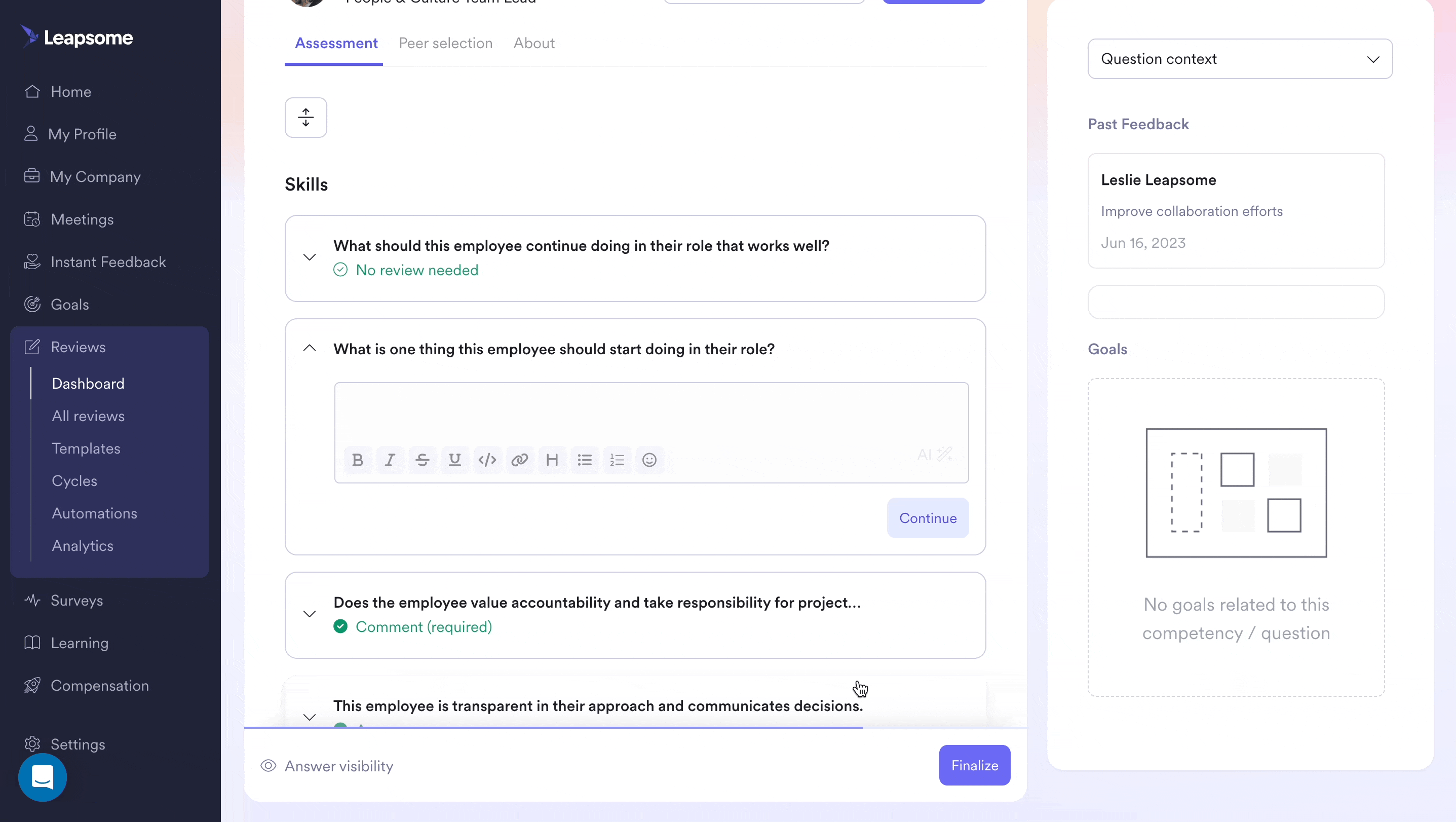Click the Continue button
Screen dimensions: 1456x822
pos(928,518)
